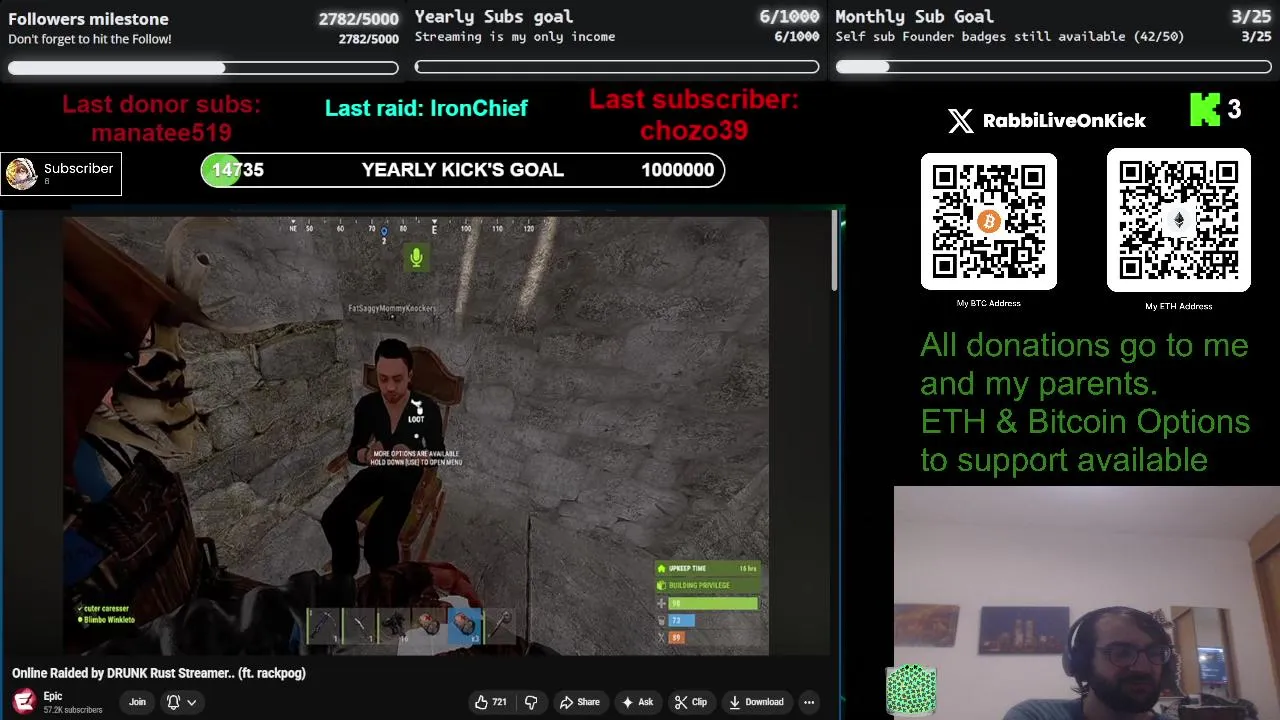The image size is (1280, 720).
Task: Click the RabbiLiveOnKick handle text
Action: pos(1064,121)
